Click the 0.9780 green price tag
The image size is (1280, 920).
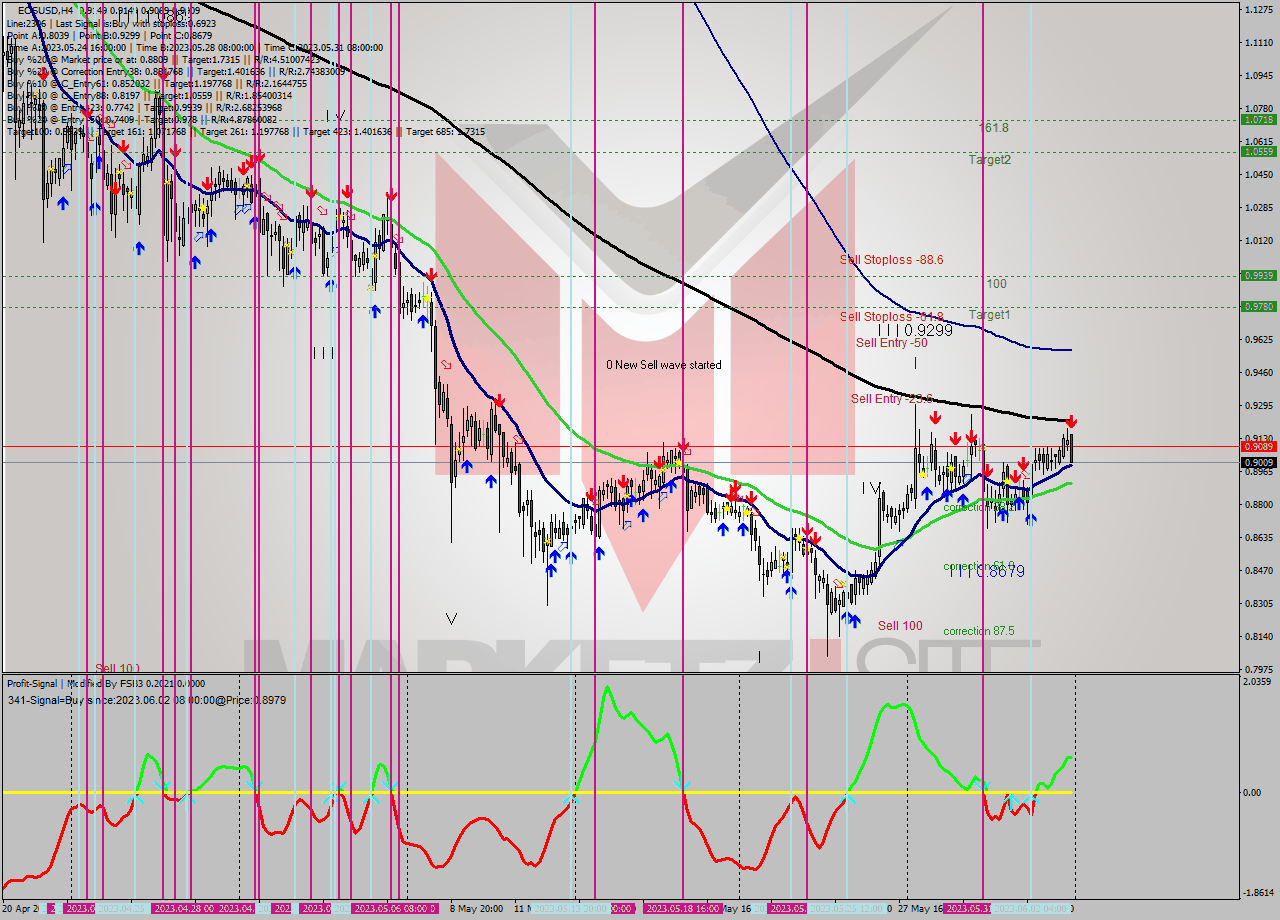coord(1258,307)
